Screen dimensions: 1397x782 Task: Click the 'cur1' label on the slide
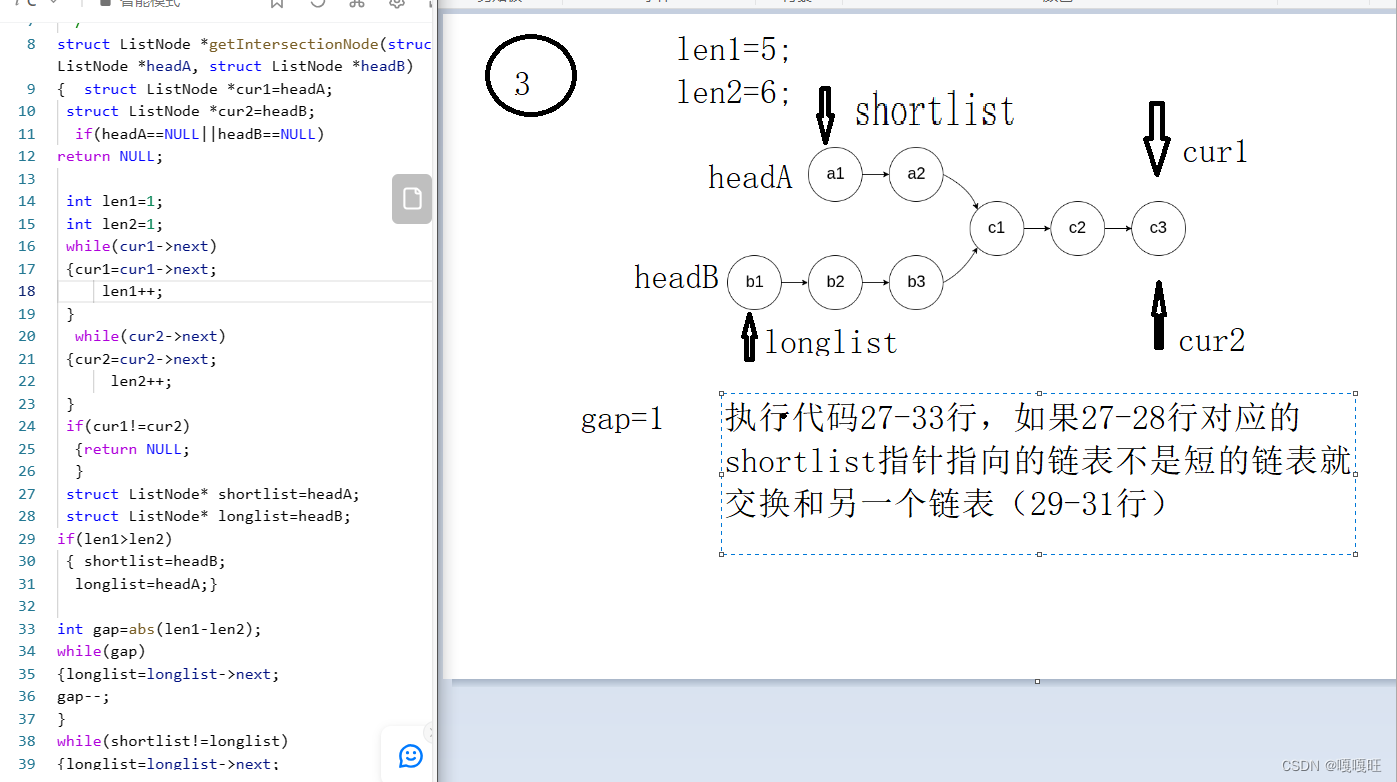pyautogui.click(x=1215, y=152)
